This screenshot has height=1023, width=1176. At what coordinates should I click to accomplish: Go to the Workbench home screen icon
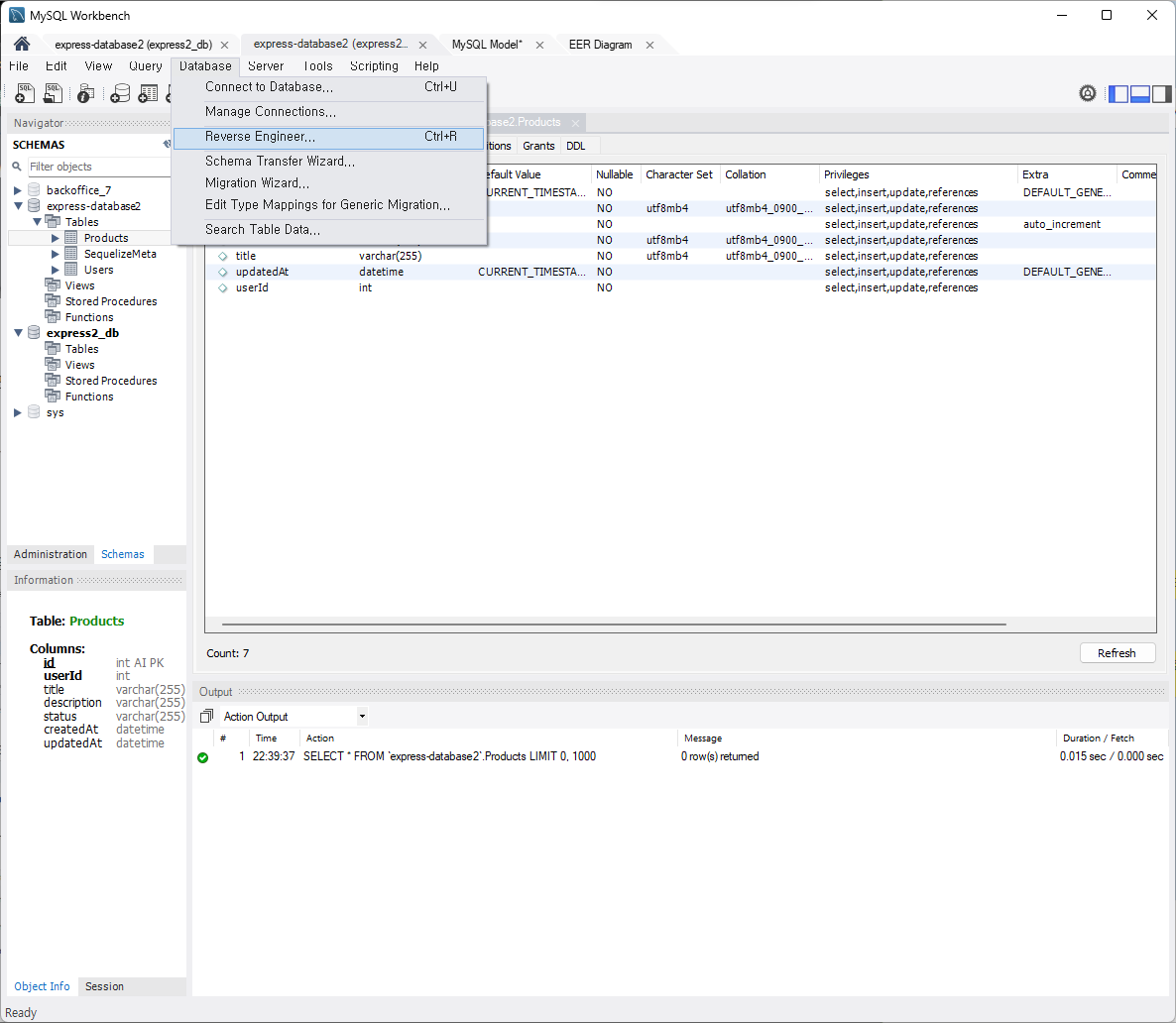[22, 45]
